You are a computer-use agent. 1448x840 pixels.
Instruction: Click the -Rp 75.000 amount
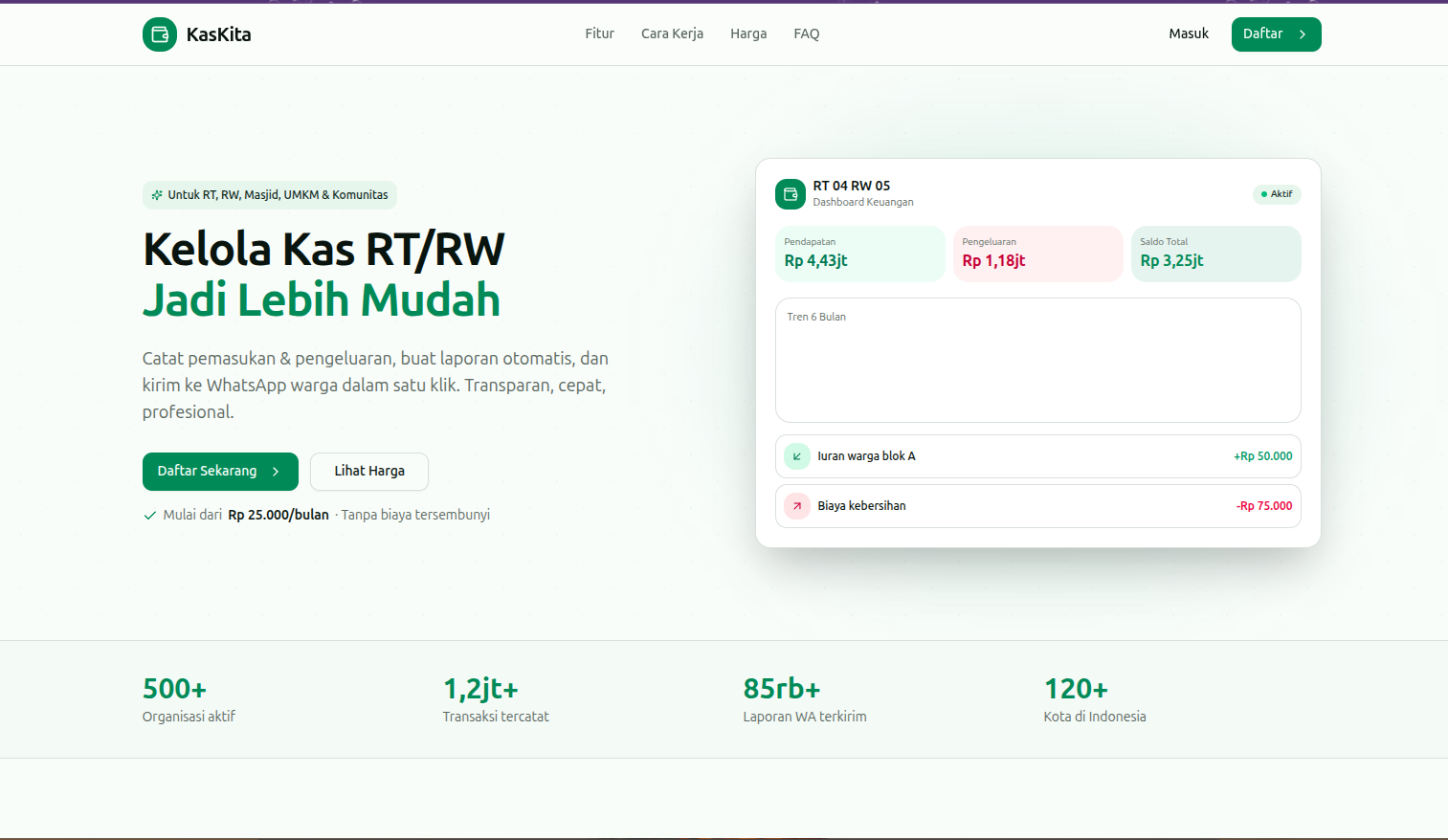1264,506
